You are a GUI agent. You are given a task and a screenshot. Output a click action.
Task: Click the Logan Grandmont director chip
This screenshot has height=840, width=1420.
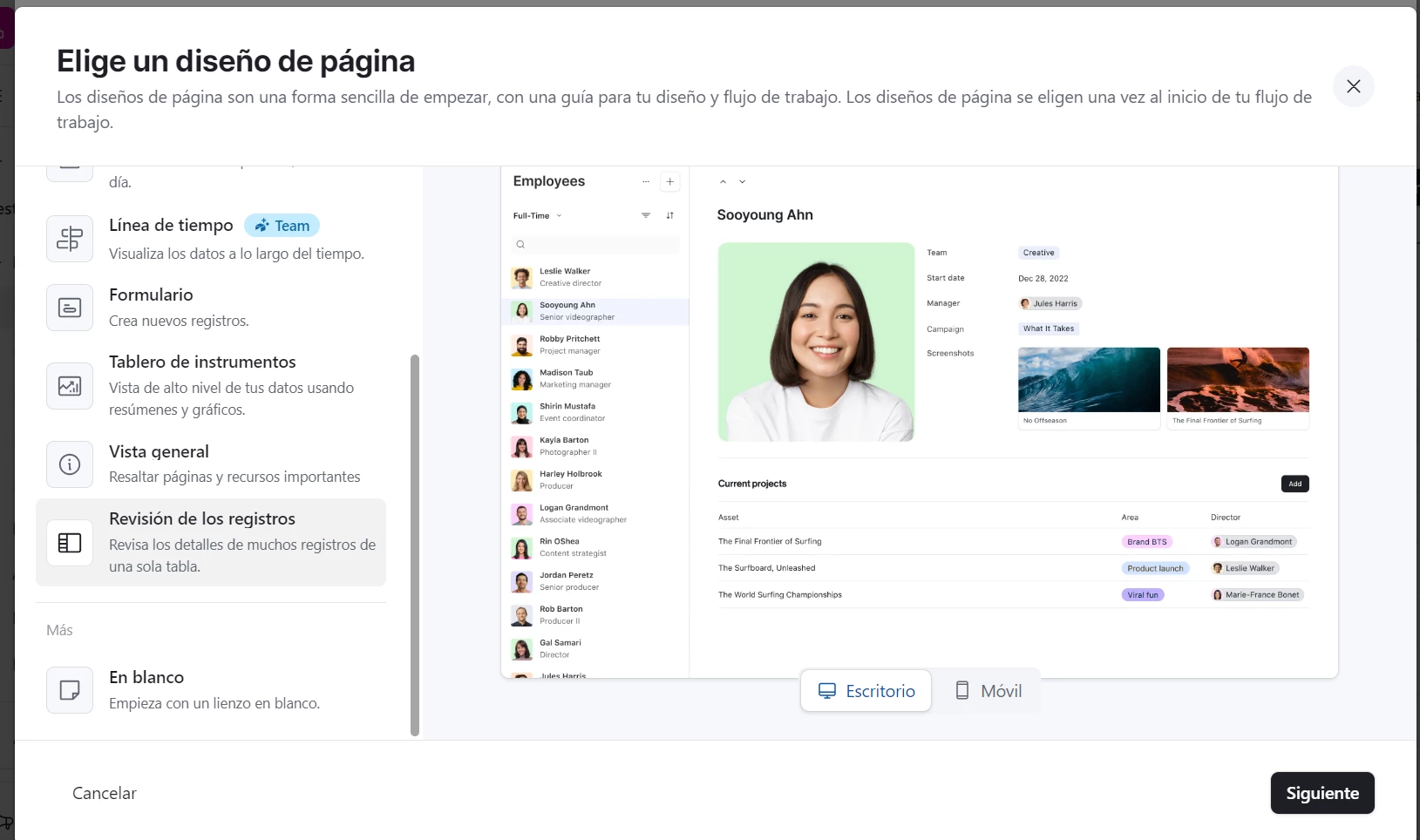[1254, 542]
